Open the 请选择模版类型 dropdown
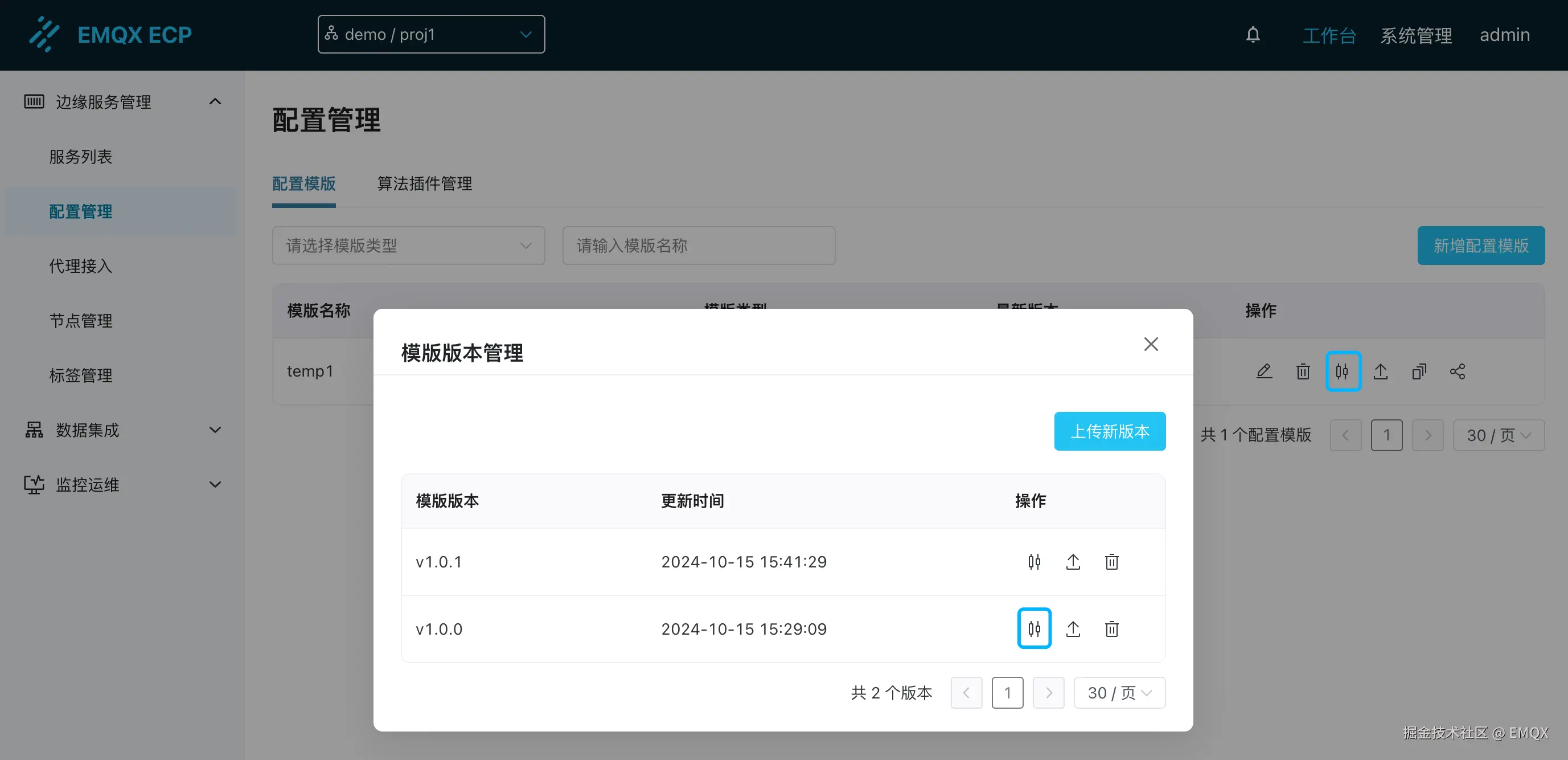The height and width of the screenshot is (760, 1568). (408, 246)
